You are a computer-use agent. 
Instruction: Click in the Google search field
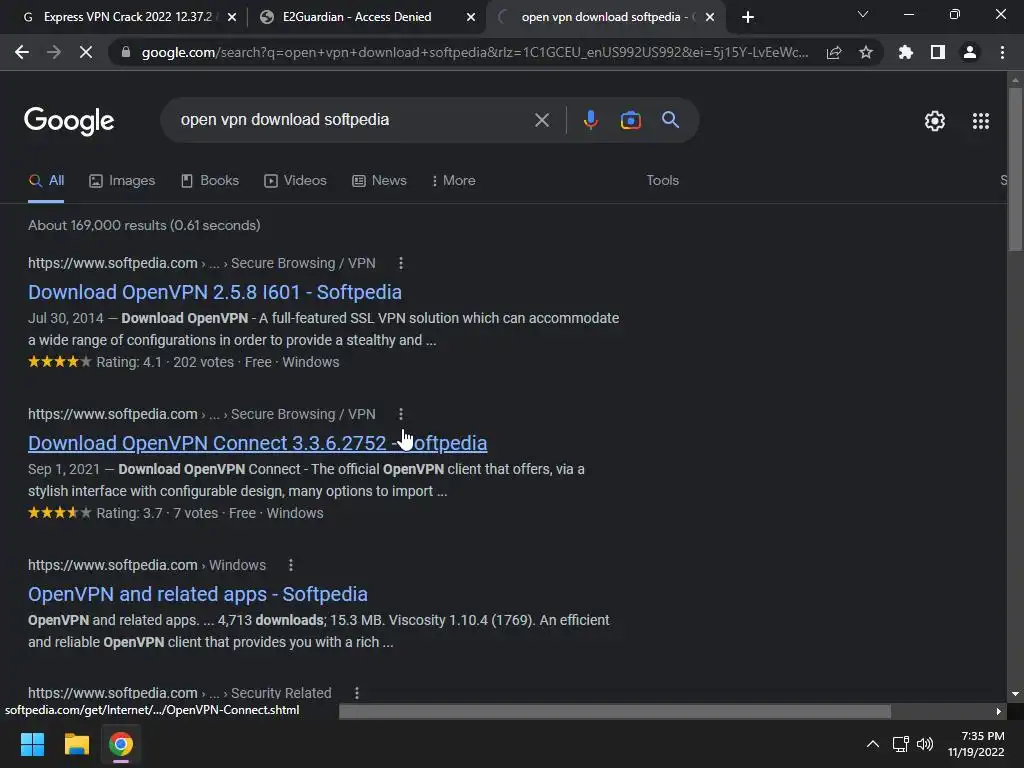click(x=353, y=120)
